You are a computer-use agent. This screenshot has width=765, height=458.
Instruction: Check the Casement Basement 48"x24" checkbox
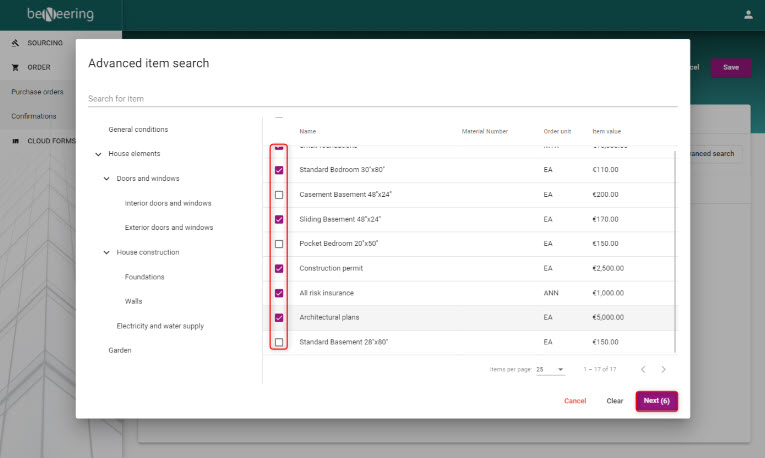pyautogui.click(x=279, y=194)
